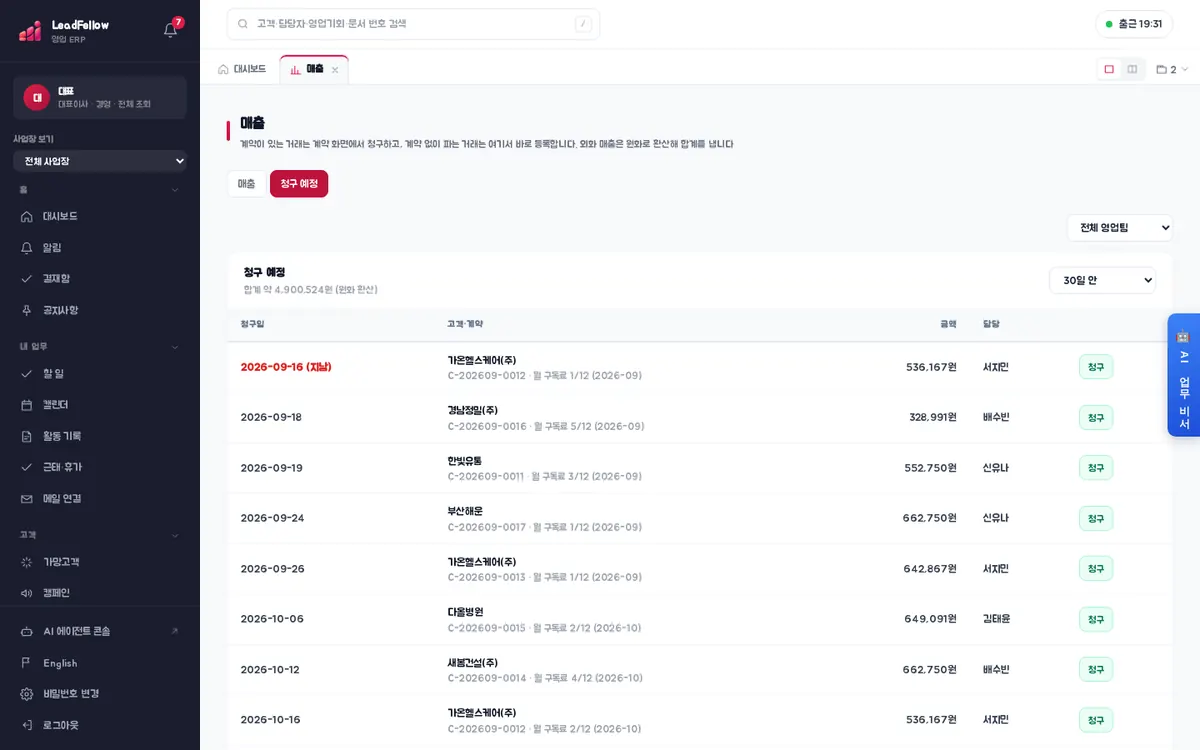Open the 30일 안 period dropdown
This screenshot has height=750, width=1200.
pos(1102,280)
